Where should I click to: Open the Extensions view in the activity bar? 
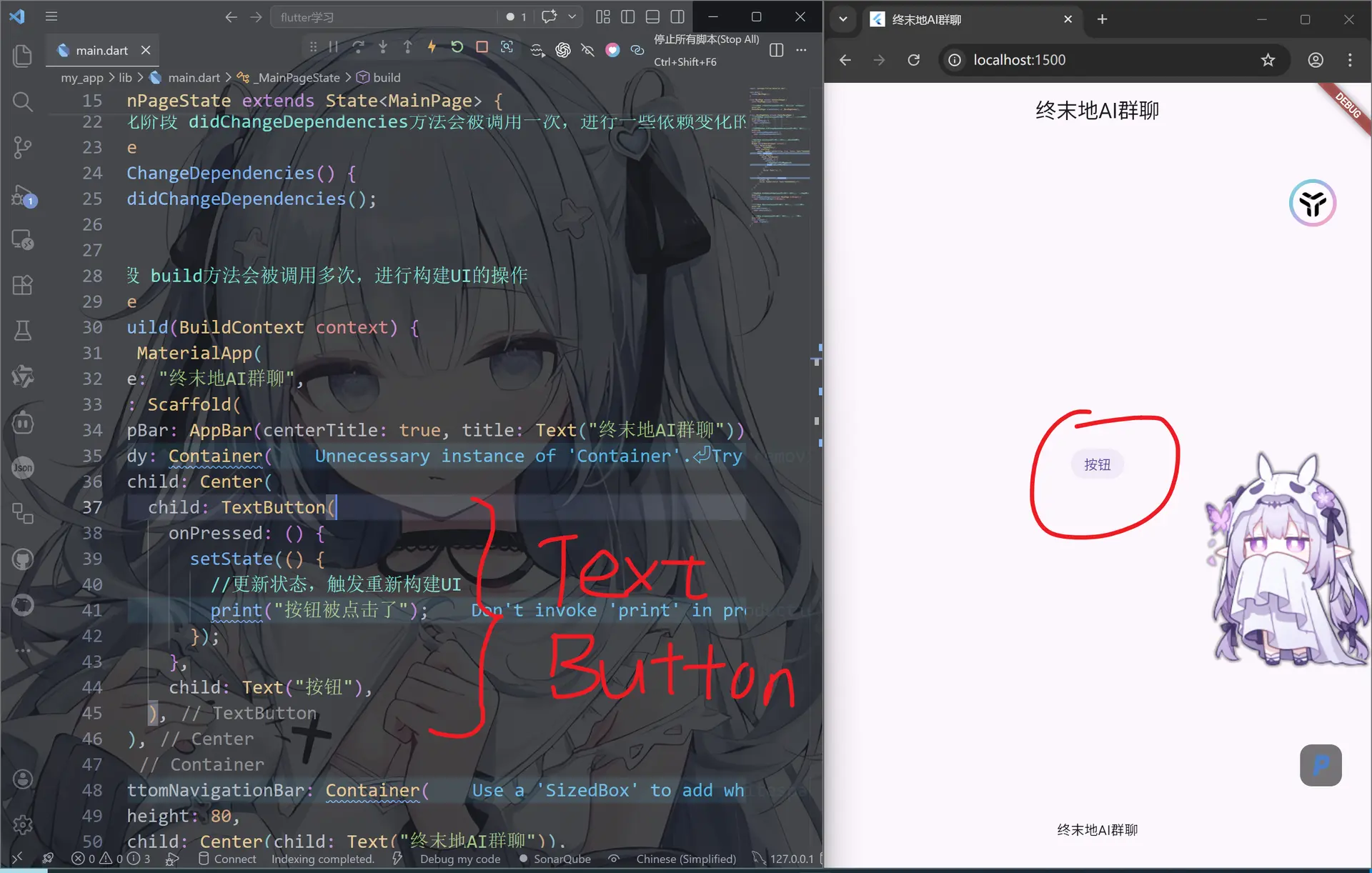pyautogui.click(x=22, y=285)
